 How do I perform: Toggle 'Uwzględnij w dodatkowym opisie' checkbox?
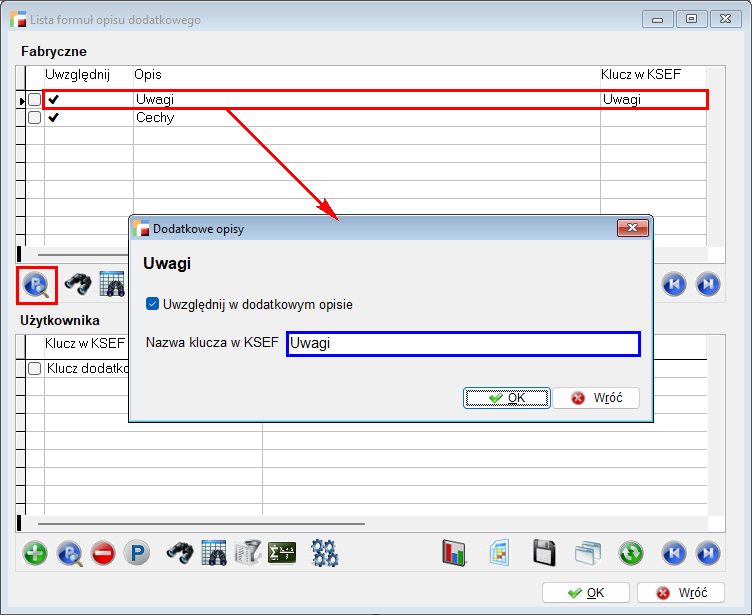(x=152, y=304)
